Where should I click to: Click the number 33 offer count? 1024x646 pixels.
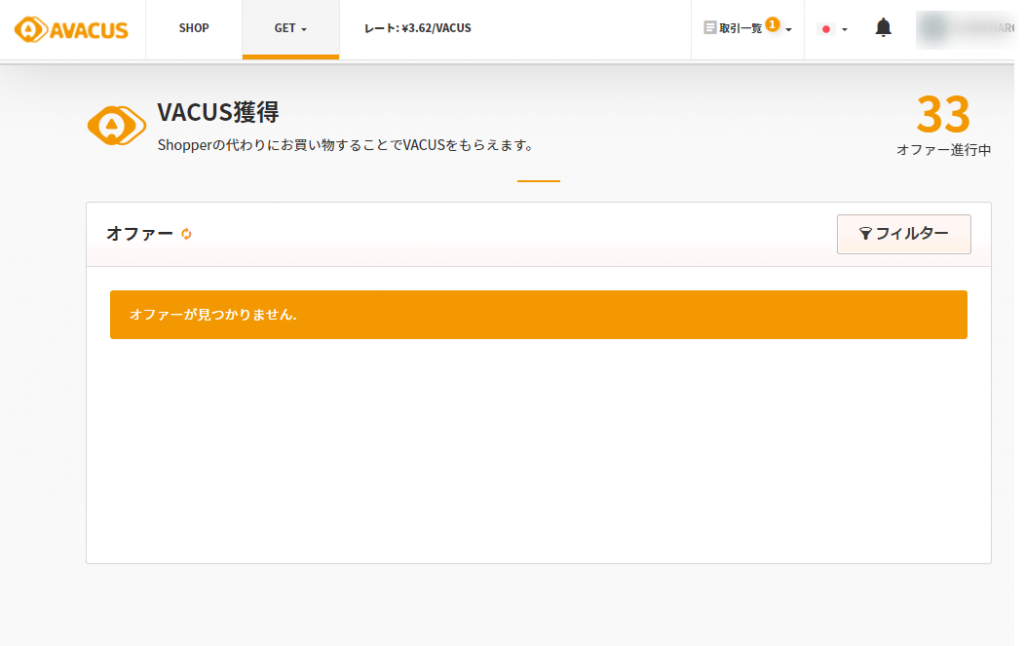click(x=943, y=115)
